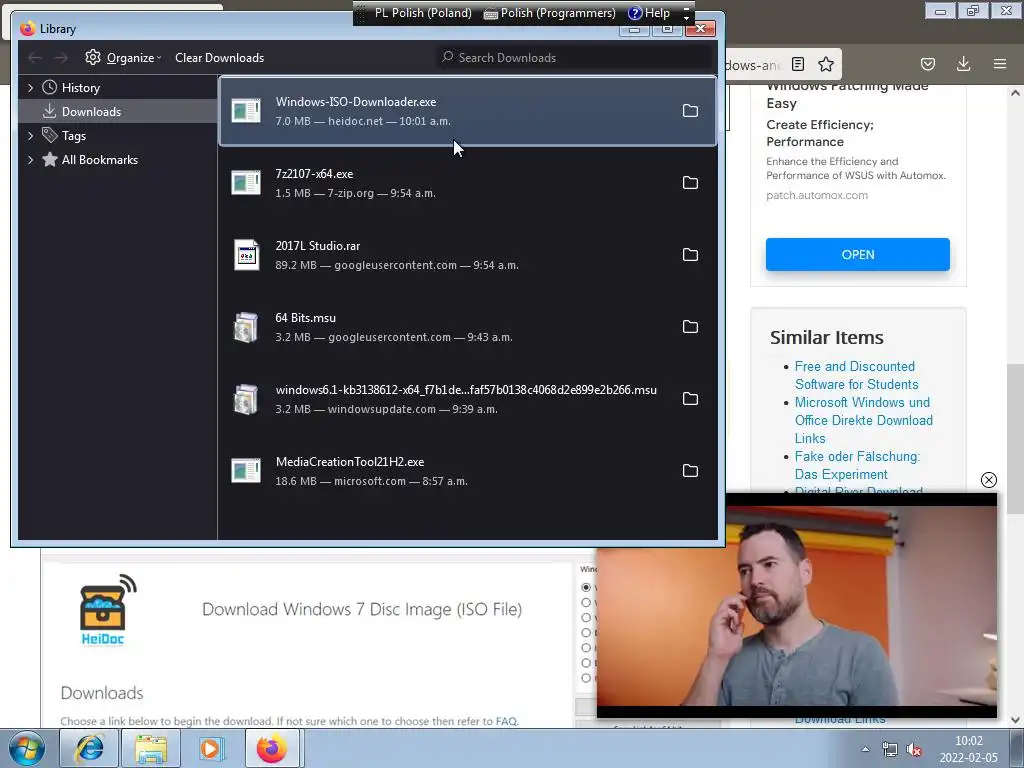Select the first Windows version radio button
The height and width of the screenshot is (768, 1024).
(586, 588)
